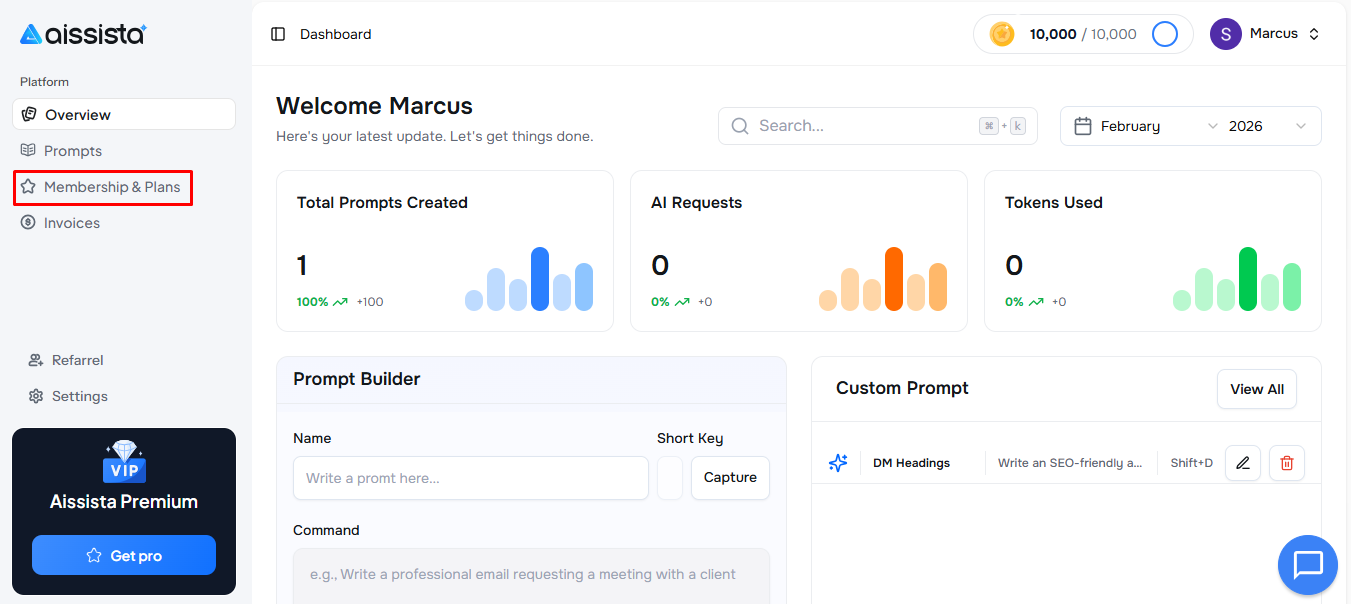1351x604 pixels.
Task: Go to Membership & Plans
Action: [102, 187]
